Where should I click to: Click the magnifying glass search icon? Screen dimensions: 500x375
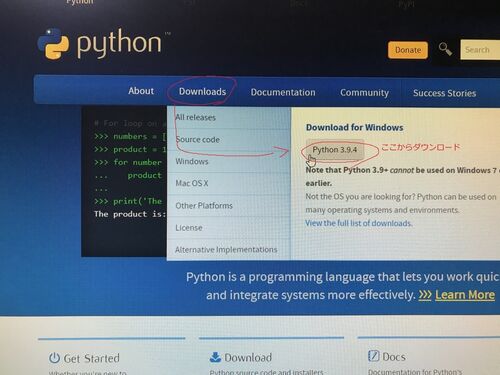click(445, 49)
